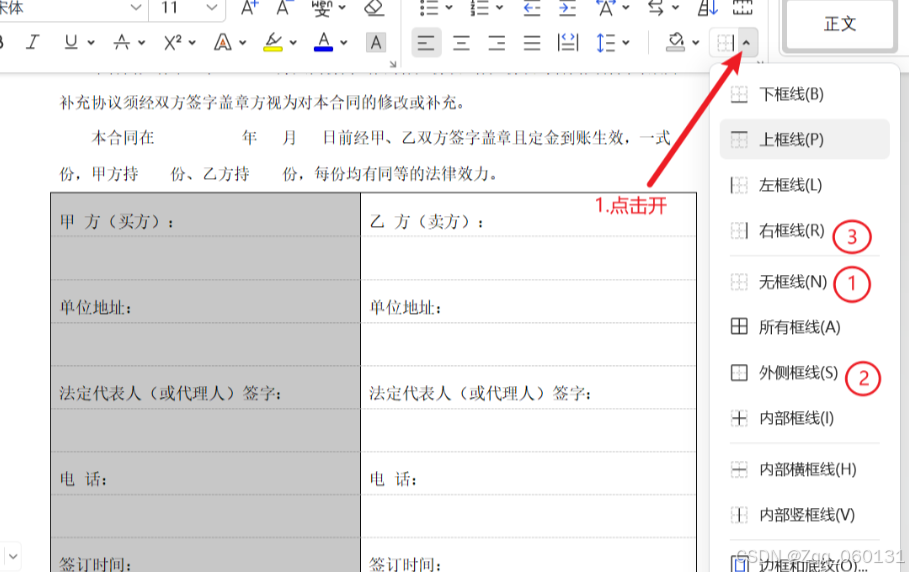Apply the 正文 body style
Viewport: 909px width, 572px height.
click(839, 24)
